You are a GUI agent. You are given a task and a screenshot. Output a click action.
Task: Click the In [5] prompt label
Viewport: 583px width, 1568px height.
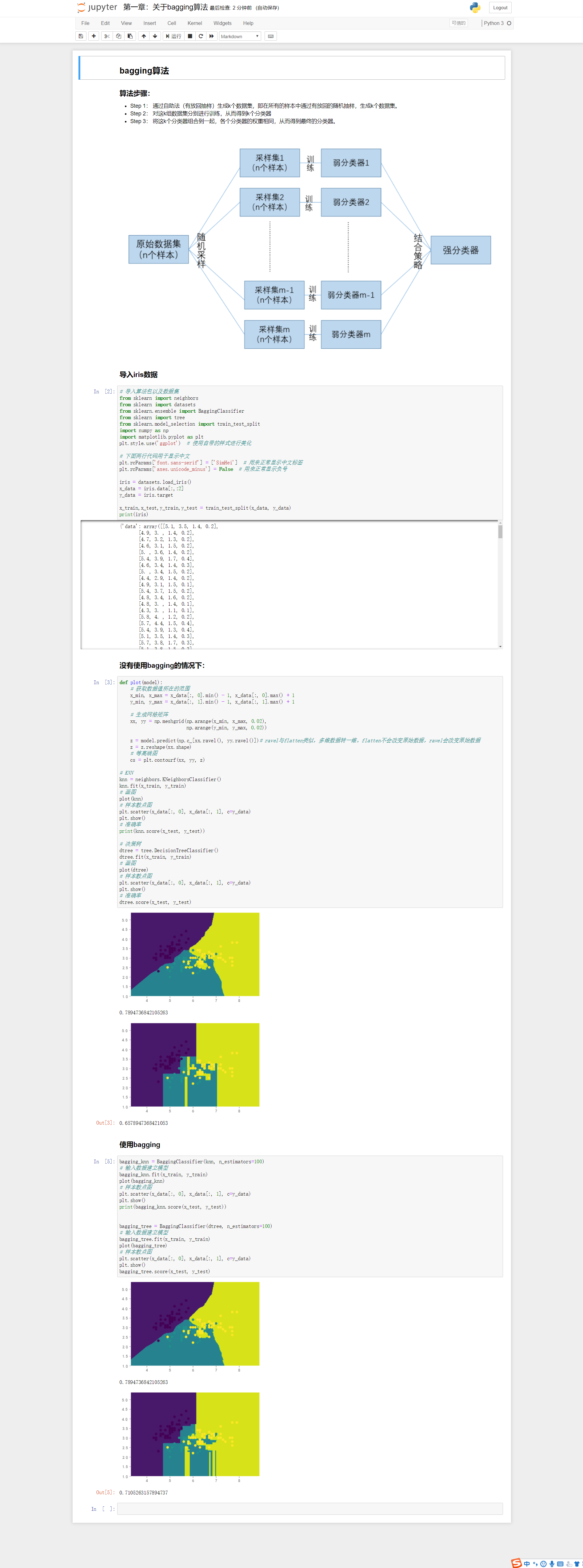coord(104,1161)
